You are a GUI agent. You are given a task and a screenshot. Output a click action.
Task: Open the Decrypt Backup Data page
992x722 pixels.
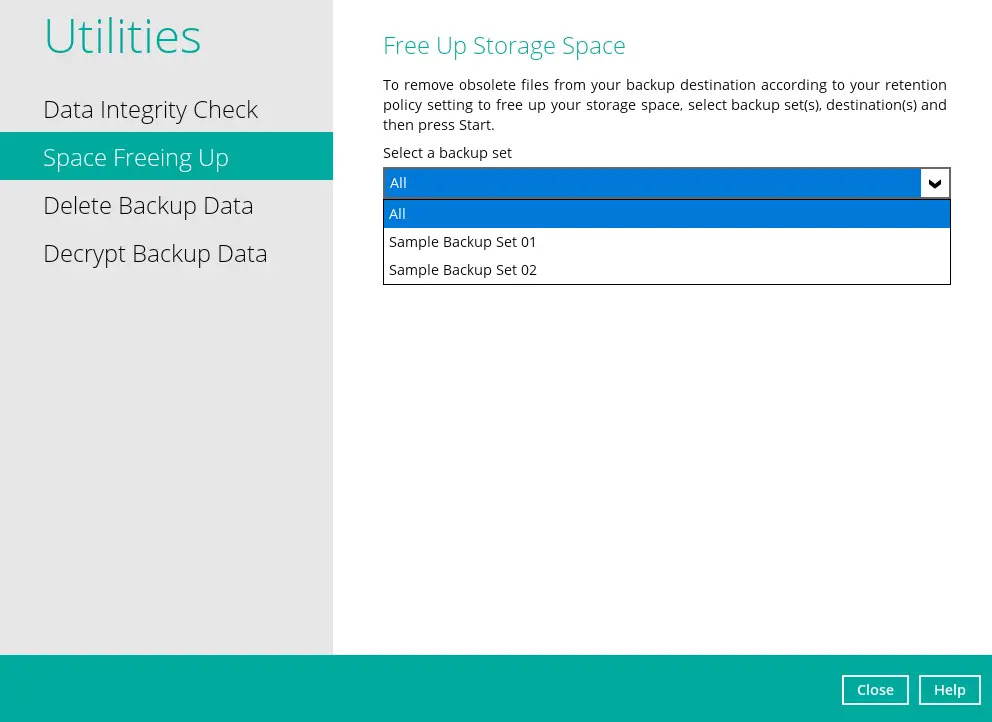point(155,254)
